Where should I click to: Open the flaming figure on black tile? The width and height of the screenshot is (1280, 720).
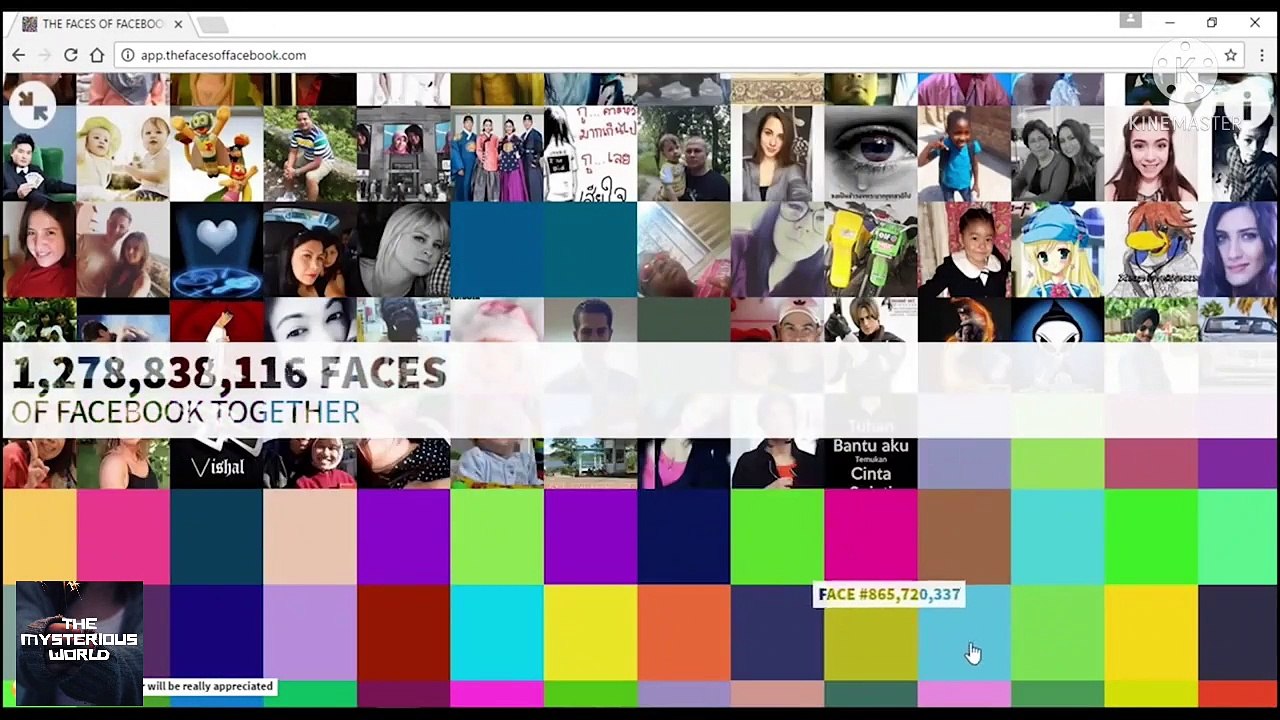[964, 320]
